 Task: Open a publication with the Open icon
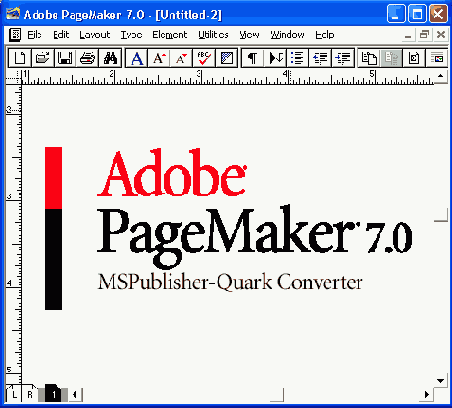(x=42, y=58)
